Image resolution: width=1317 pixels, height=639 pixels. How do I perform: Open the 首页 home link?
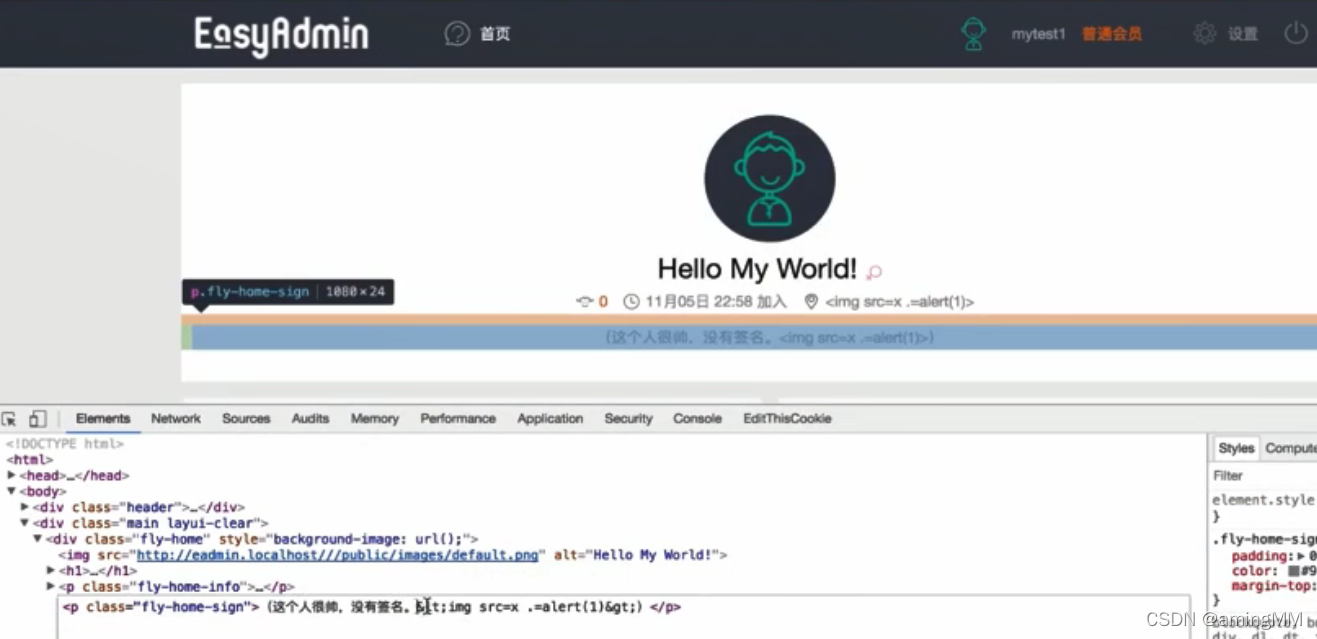click(495, 34)
